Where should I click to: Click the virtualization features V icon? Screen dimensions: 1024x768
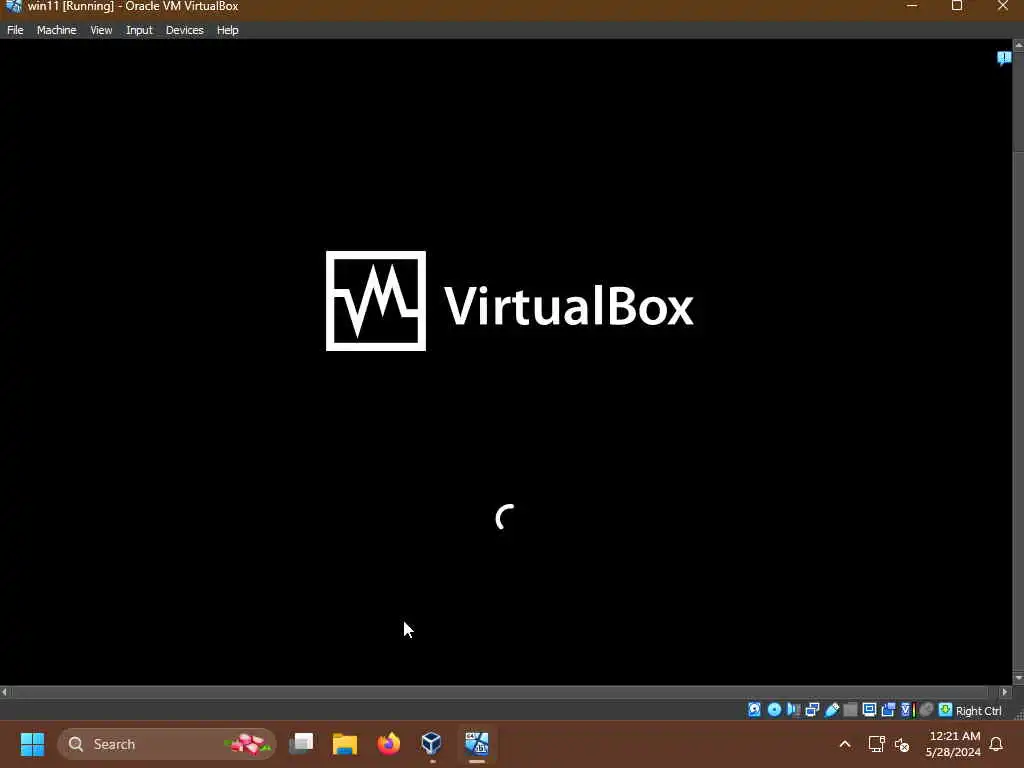click(x=907, y=710)
